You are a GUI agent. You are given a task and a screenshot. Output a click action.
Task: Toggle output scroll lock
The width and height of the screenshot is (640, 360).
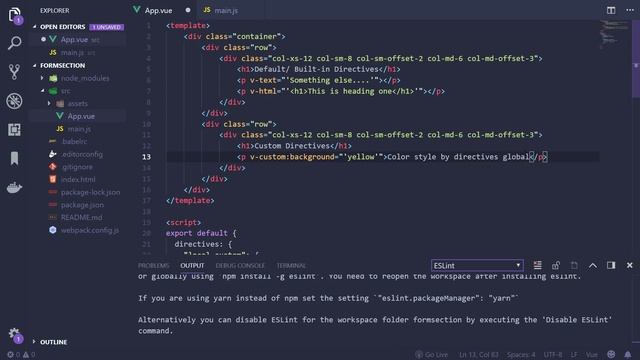pos(556,265)
